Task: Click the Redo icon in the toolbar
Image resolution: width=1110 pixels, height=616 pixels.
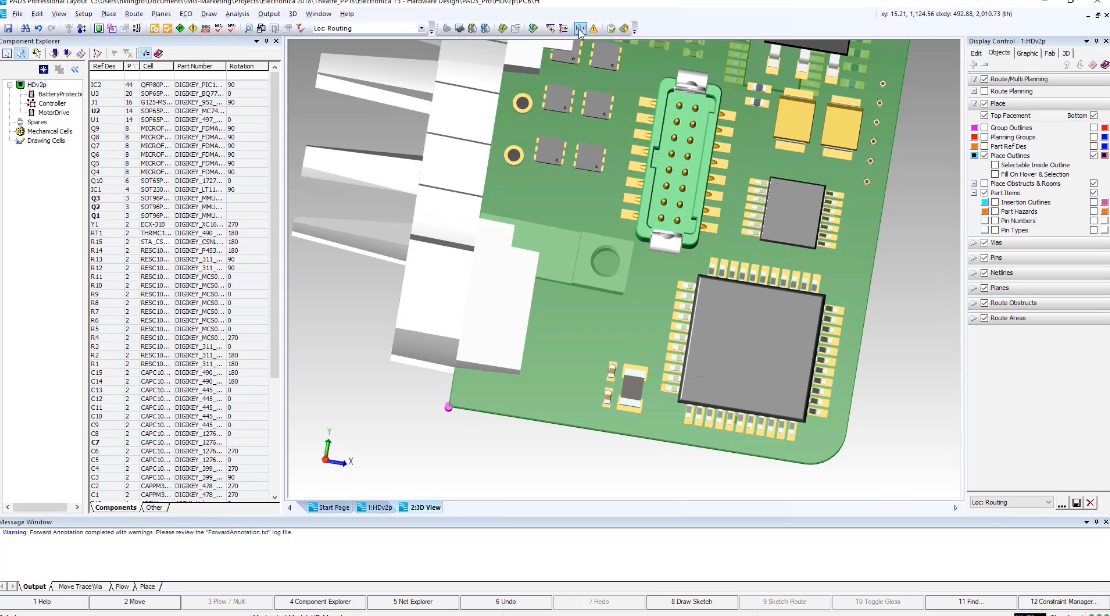Action: click(51, 28)
